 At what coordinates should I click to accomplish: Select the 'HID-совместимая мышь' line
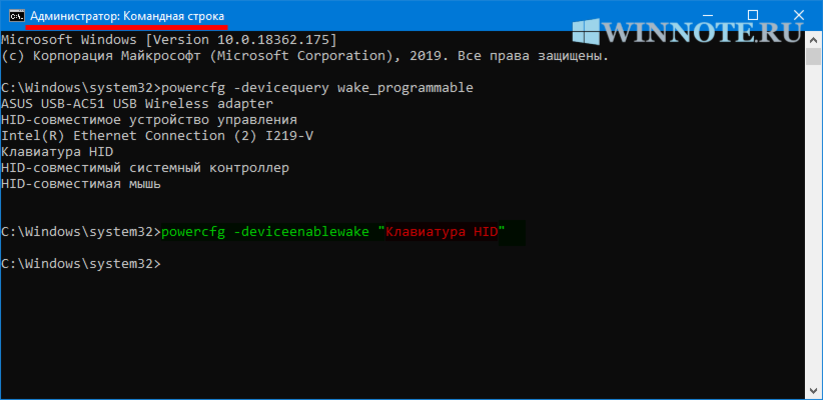(x=81, y=184)
